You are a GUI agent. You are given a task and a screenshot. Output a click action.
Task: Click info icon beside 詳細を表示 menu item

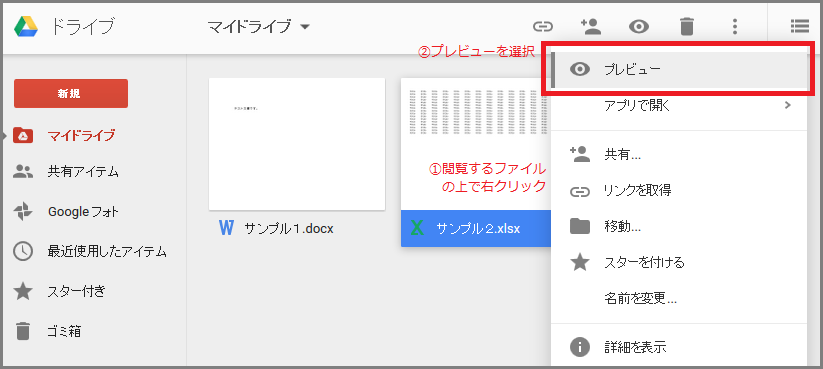pyautogui.click(x=579, y=347)
